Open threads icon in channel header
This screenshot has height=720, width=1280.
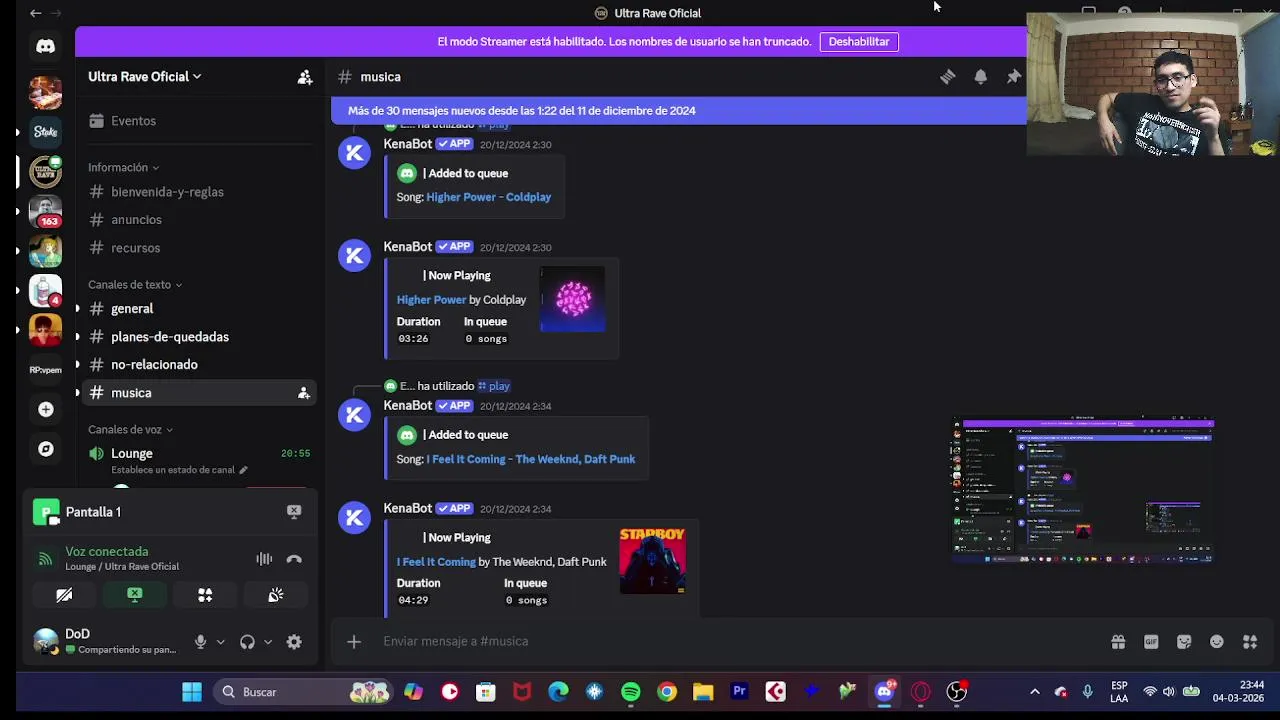pos(947,77)
